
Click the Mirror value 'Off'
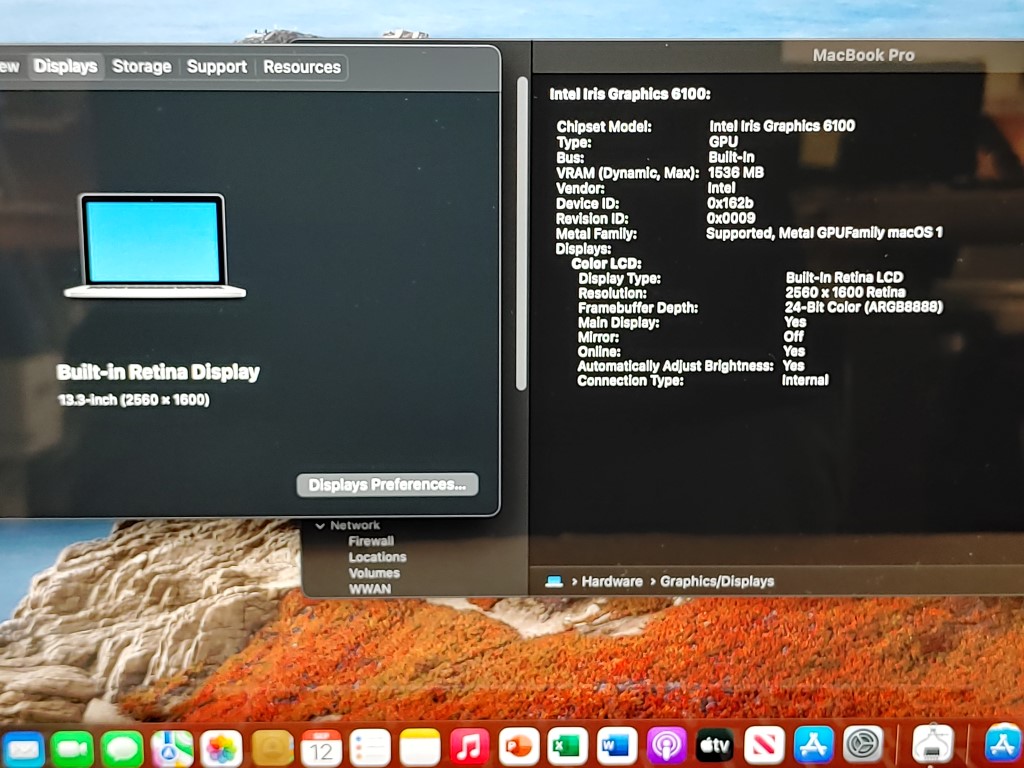click(793, 336)
